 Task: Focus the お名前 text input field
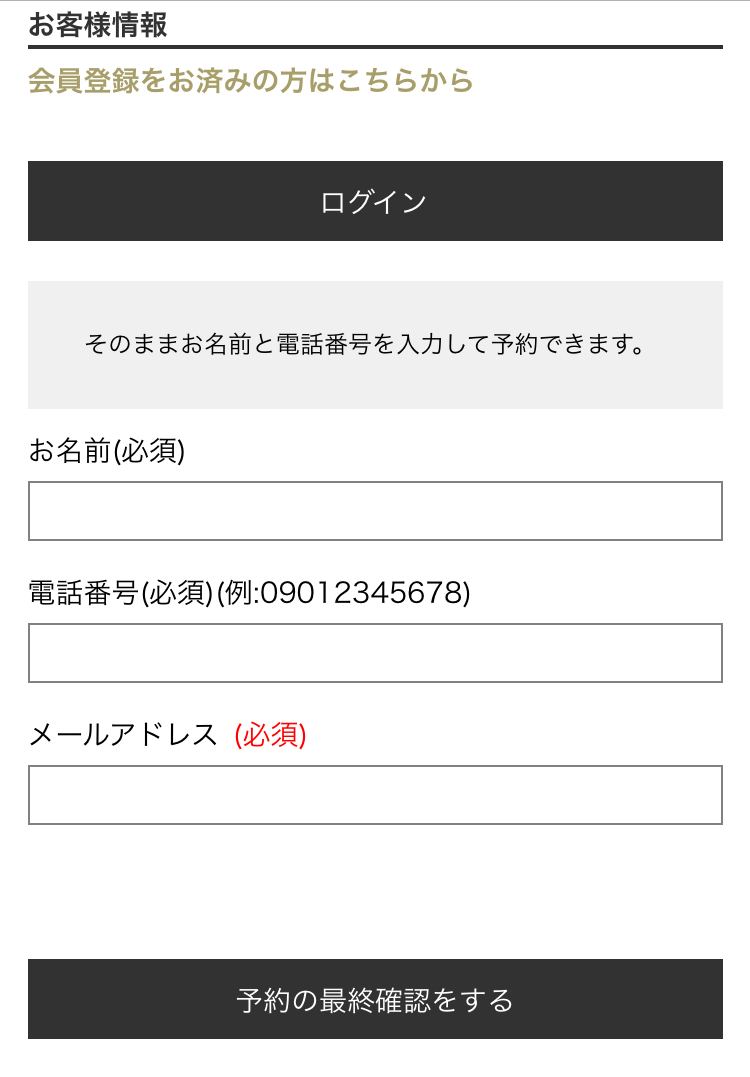375,511
